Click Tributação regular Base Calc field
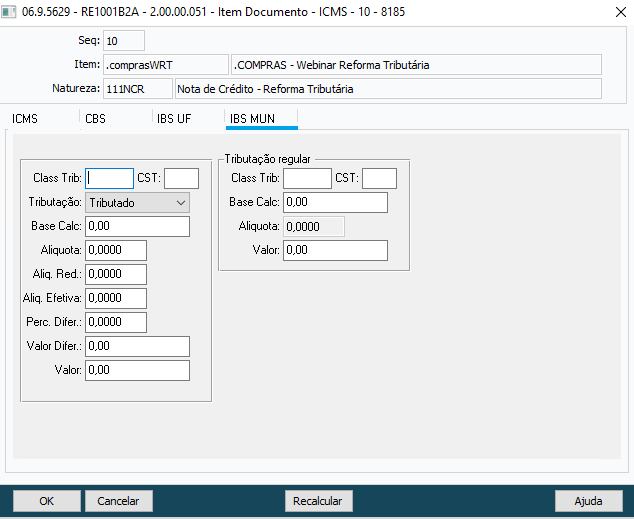 pos(336,203)
